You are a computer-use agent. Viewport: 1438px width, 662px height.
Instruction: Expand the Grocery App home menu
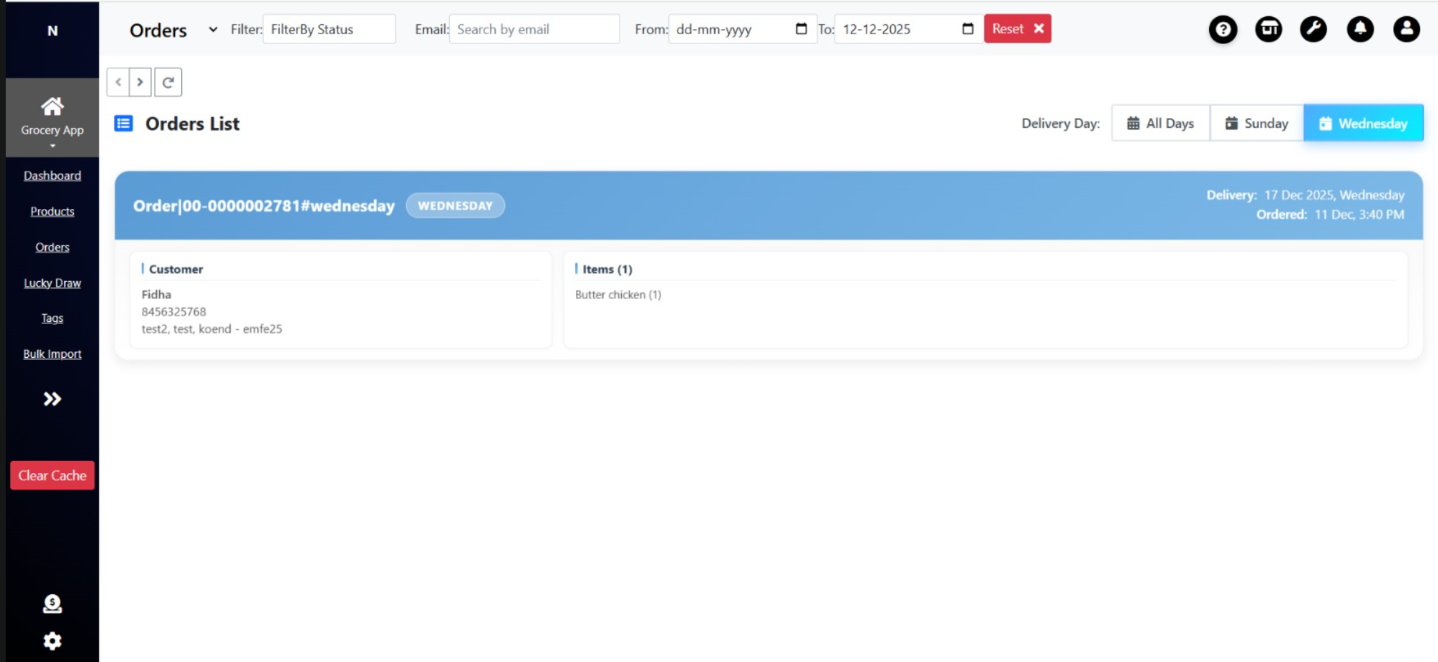52,118
